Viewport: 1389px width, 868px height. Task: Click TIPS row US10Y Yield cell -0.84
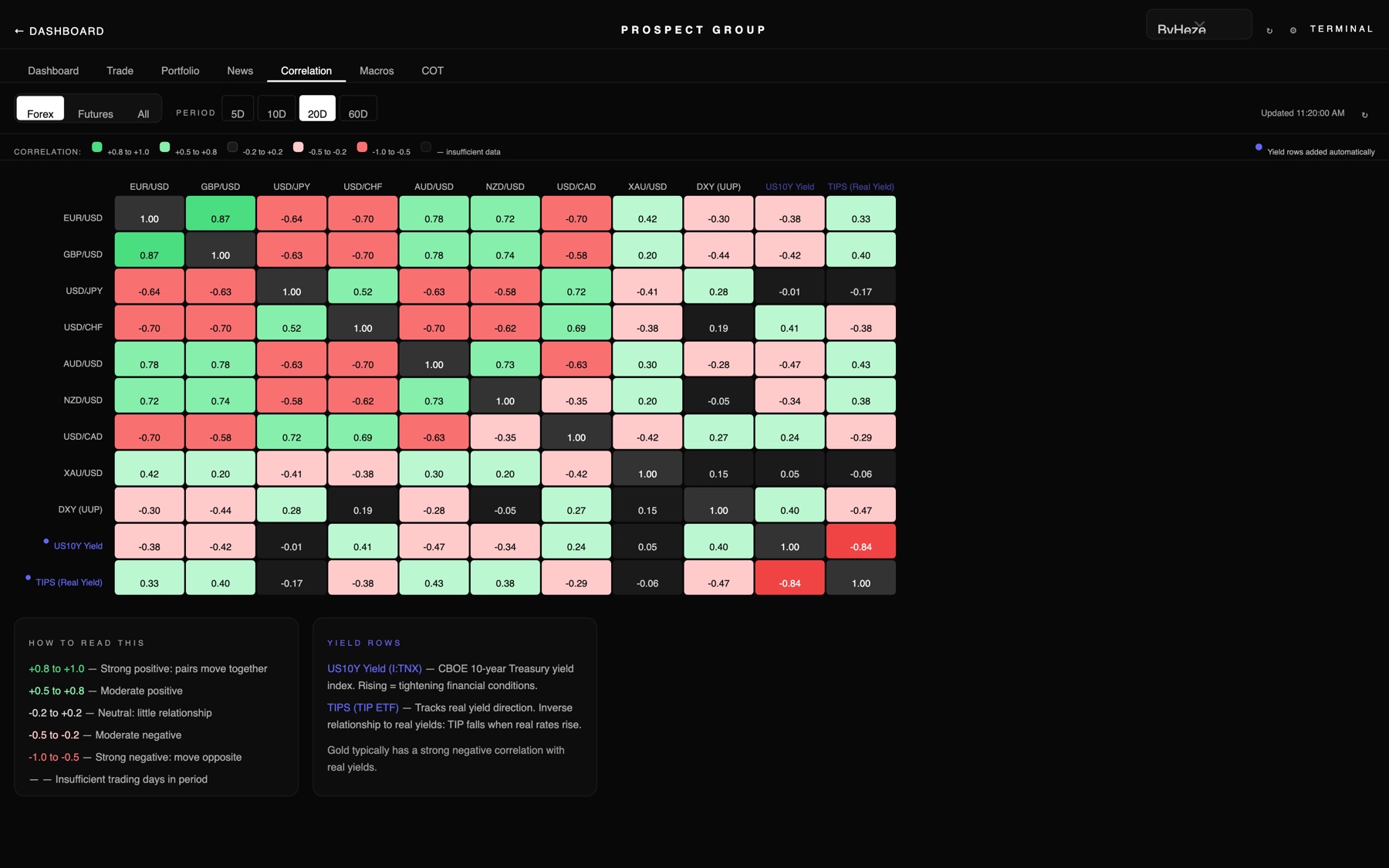pos(789,577)
